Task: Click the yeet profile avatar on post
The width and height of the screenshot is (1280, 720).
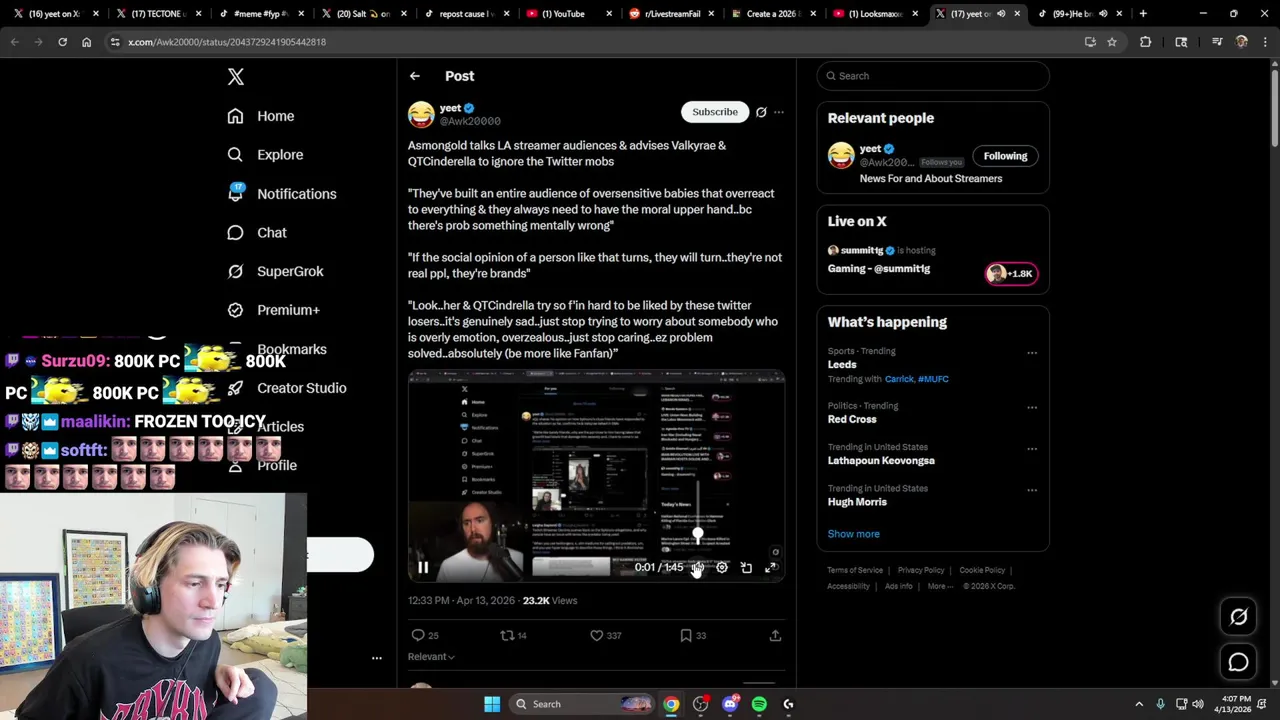Action: click(x=421, y=114)
